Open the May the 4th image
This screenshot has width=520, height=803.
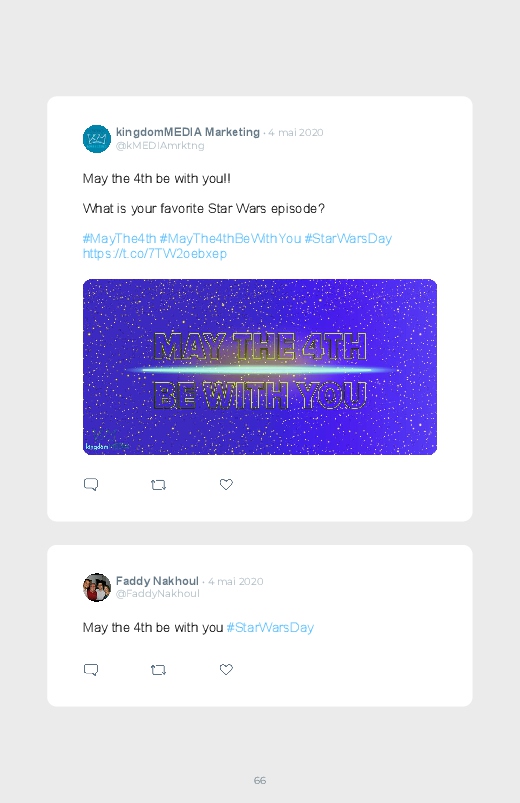(x=260, y=367)
